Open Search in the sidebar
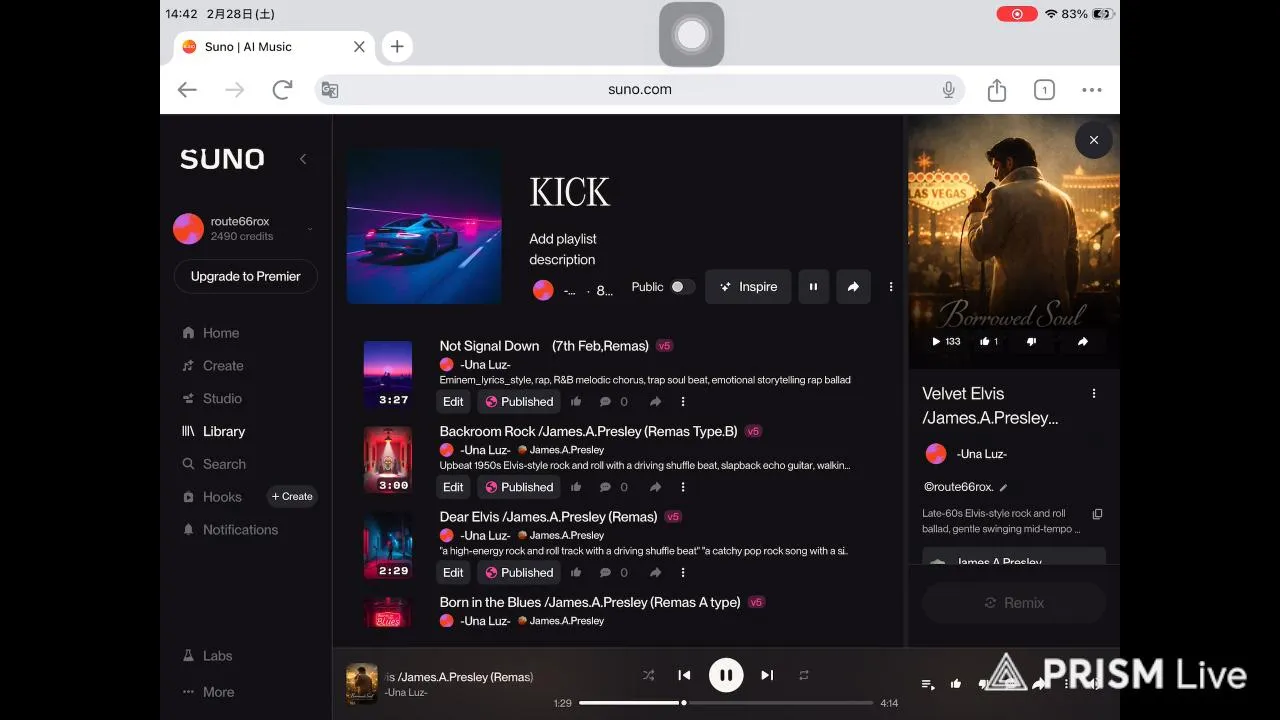Image resolution: width=1280 pixels, height=720 pixels. pos(214,464)
